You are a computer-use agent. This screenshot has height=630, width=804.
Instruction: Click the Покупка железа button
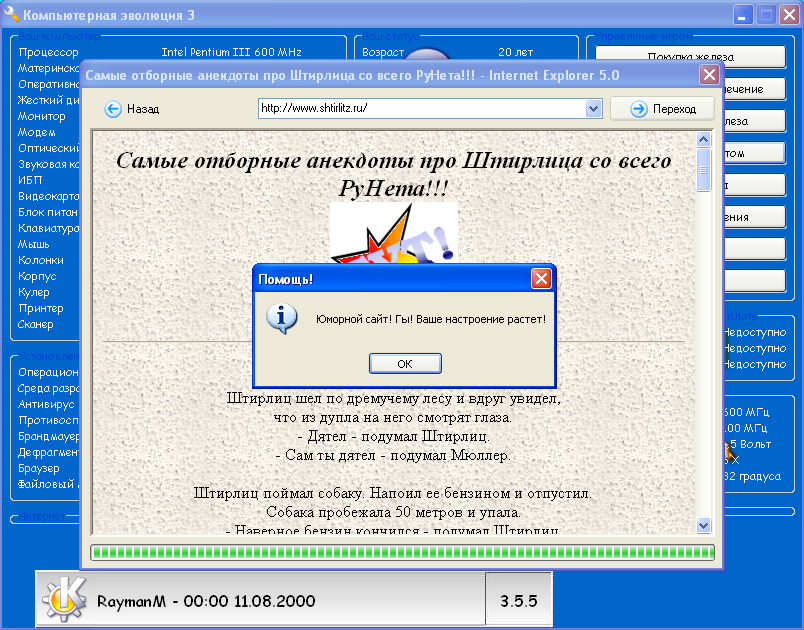[x=690, y=56]
